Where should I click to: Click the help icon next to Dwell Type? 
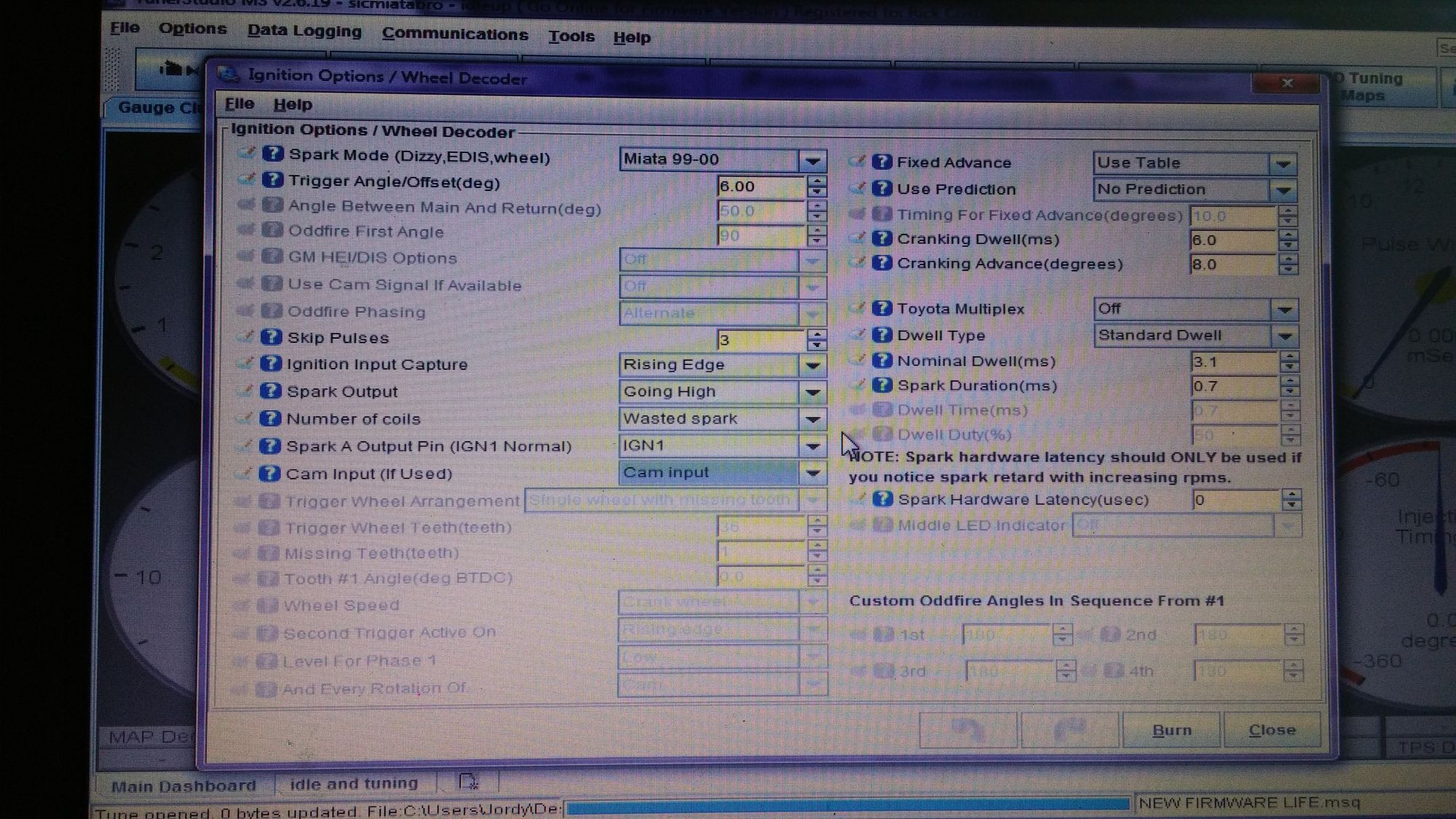(881, 334)
